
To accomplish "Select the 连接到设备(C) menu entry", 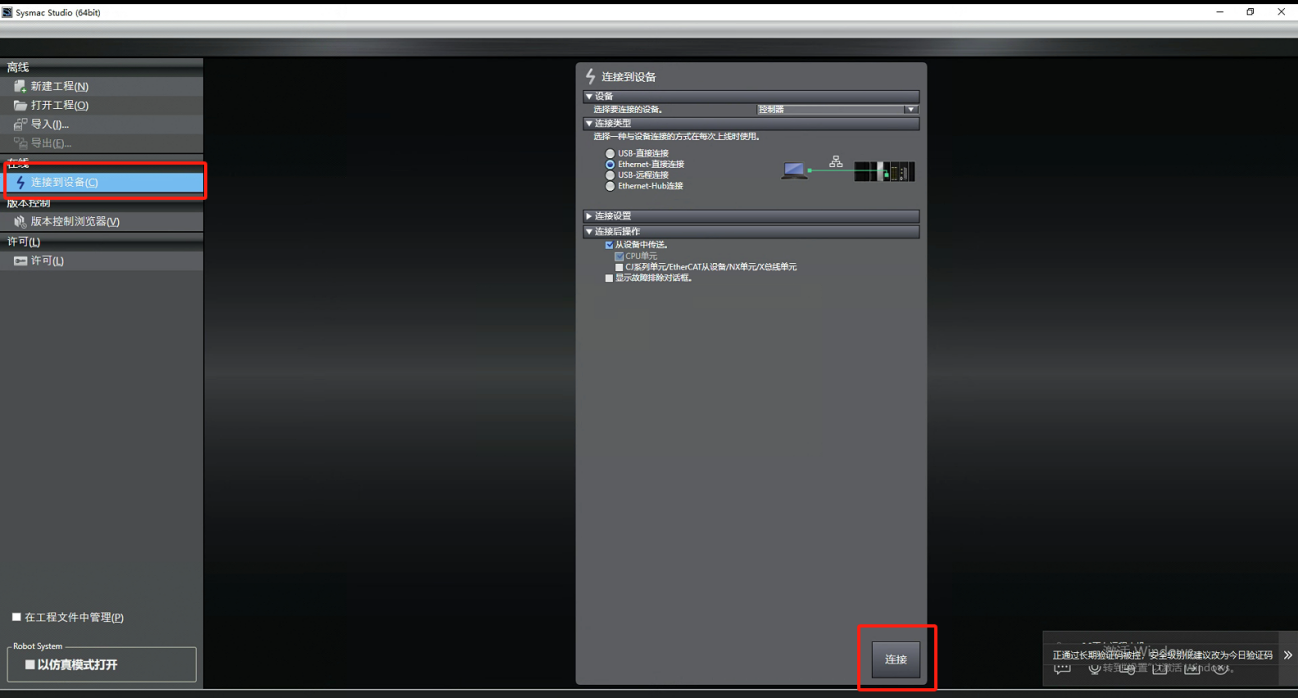I will click(x=64, y=182).
